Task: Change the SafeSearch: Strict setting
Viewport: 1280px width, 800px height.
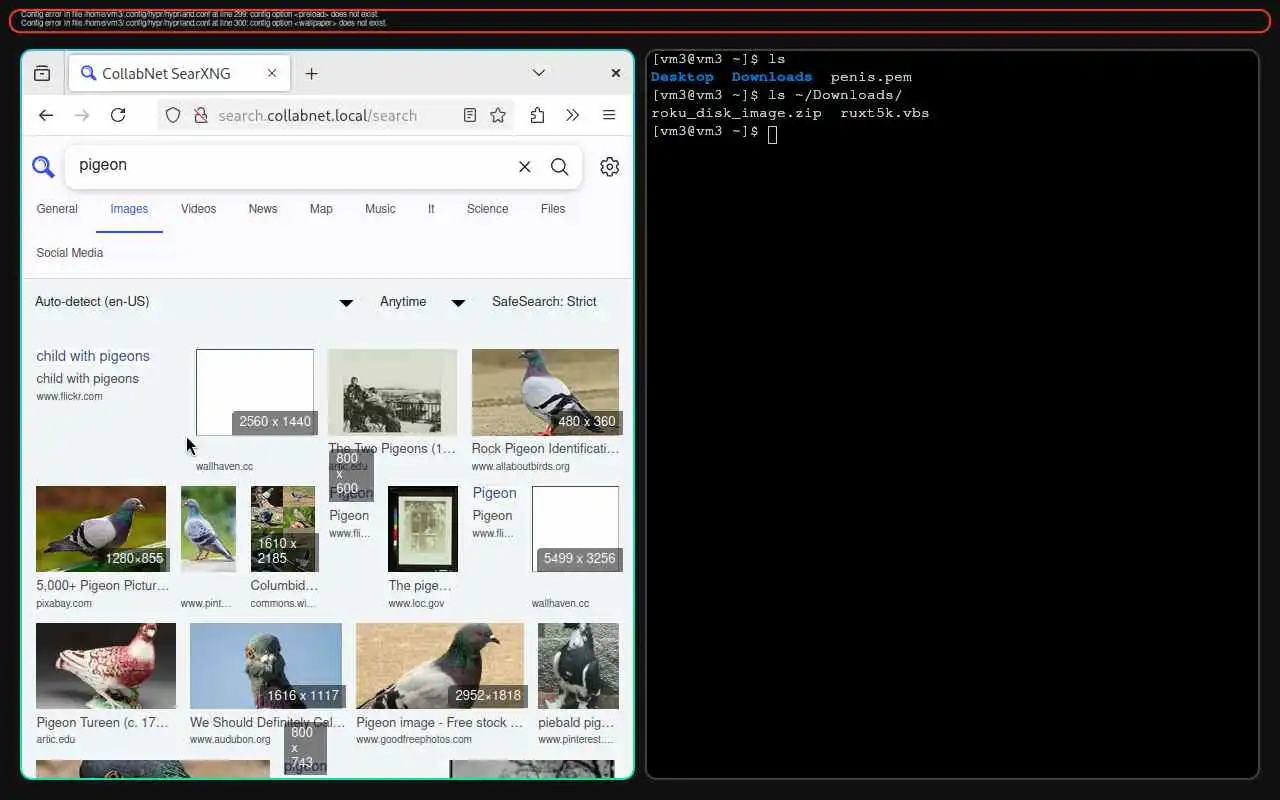Action: (544, 301)
